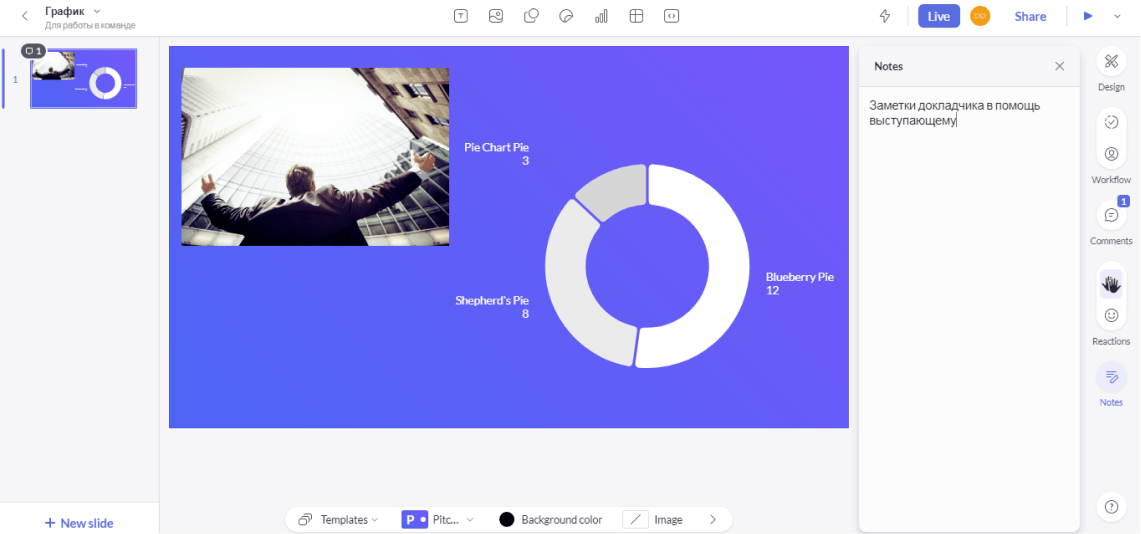
Task: Expand the График title dropdown
Action: [x=98, y=12]
